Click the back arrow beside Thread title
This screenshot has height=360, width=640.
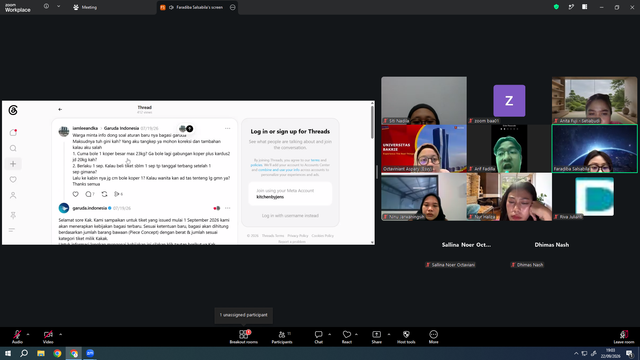coord(60,109)
